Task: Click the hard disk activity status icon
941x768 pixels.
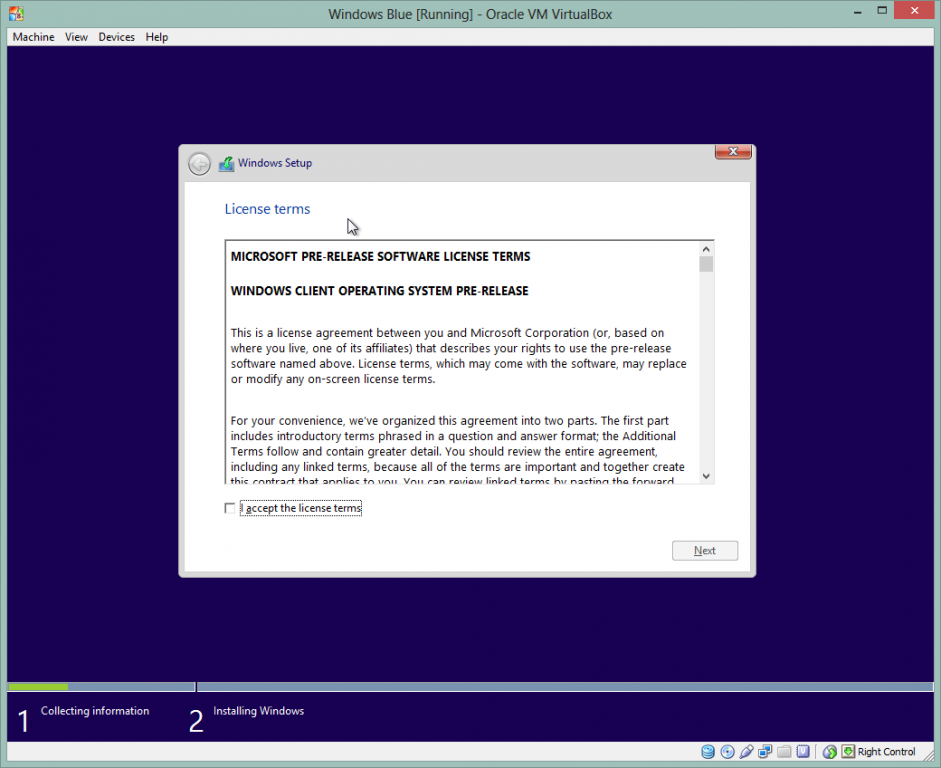Action: (x=708, y=752)
